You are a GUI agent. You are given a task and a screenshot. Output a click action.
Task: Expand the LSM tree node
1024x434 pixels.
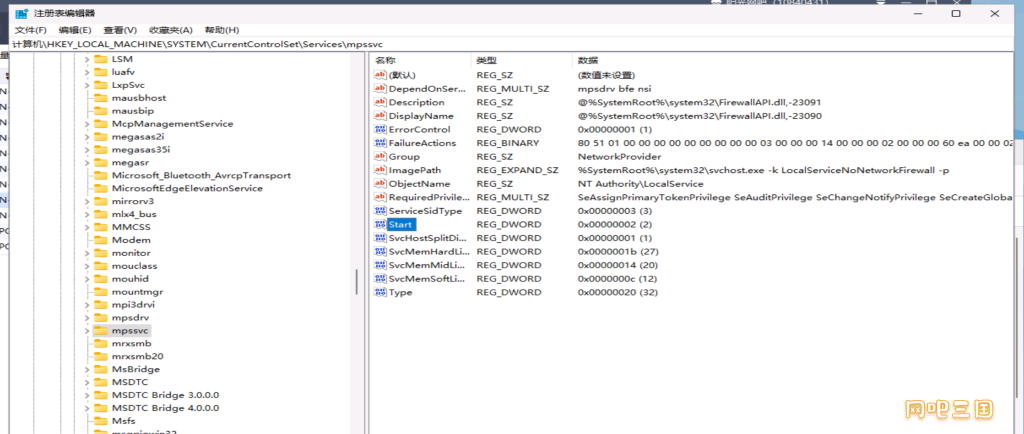(x=86, y=59)
